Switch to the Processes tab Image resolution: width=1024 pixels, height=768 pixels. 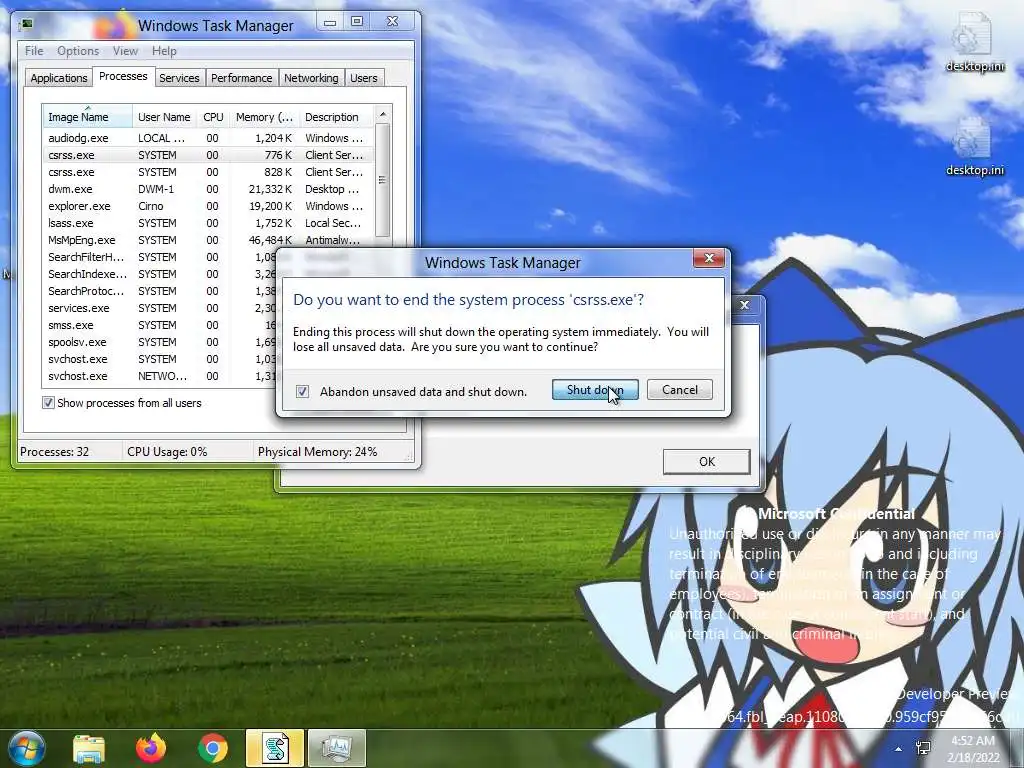tap(123, 76)
